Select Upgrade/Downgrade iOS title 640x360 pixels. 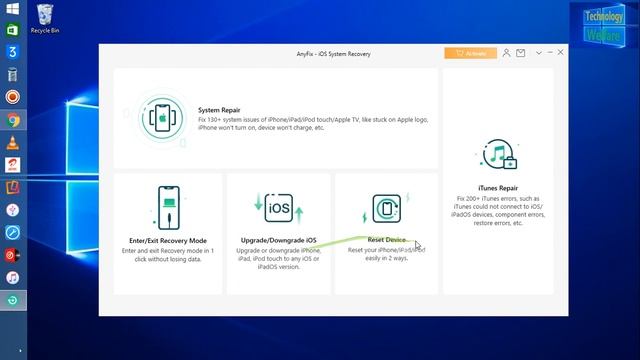278,240
